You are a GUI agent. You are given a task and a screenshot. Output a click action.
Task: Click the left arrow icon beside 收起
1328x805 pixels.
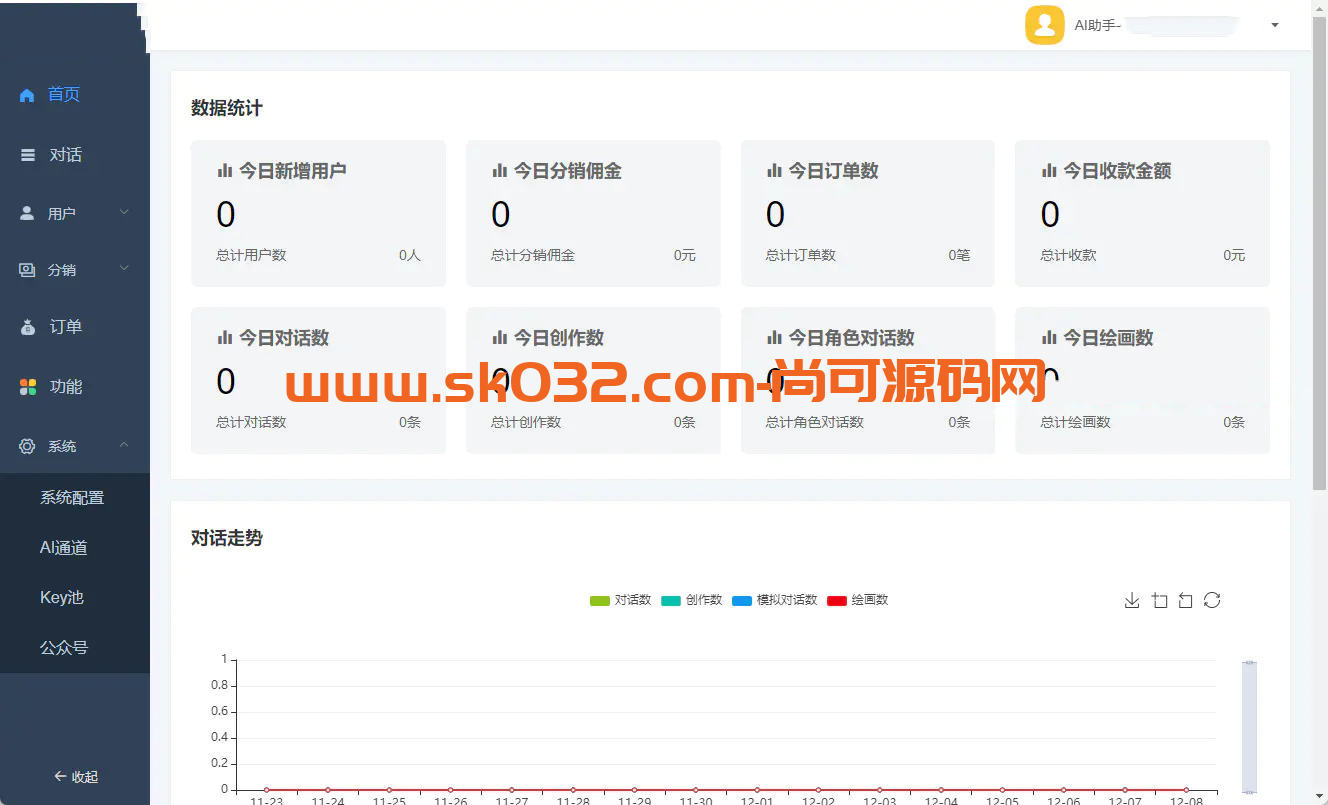(60, 777)
